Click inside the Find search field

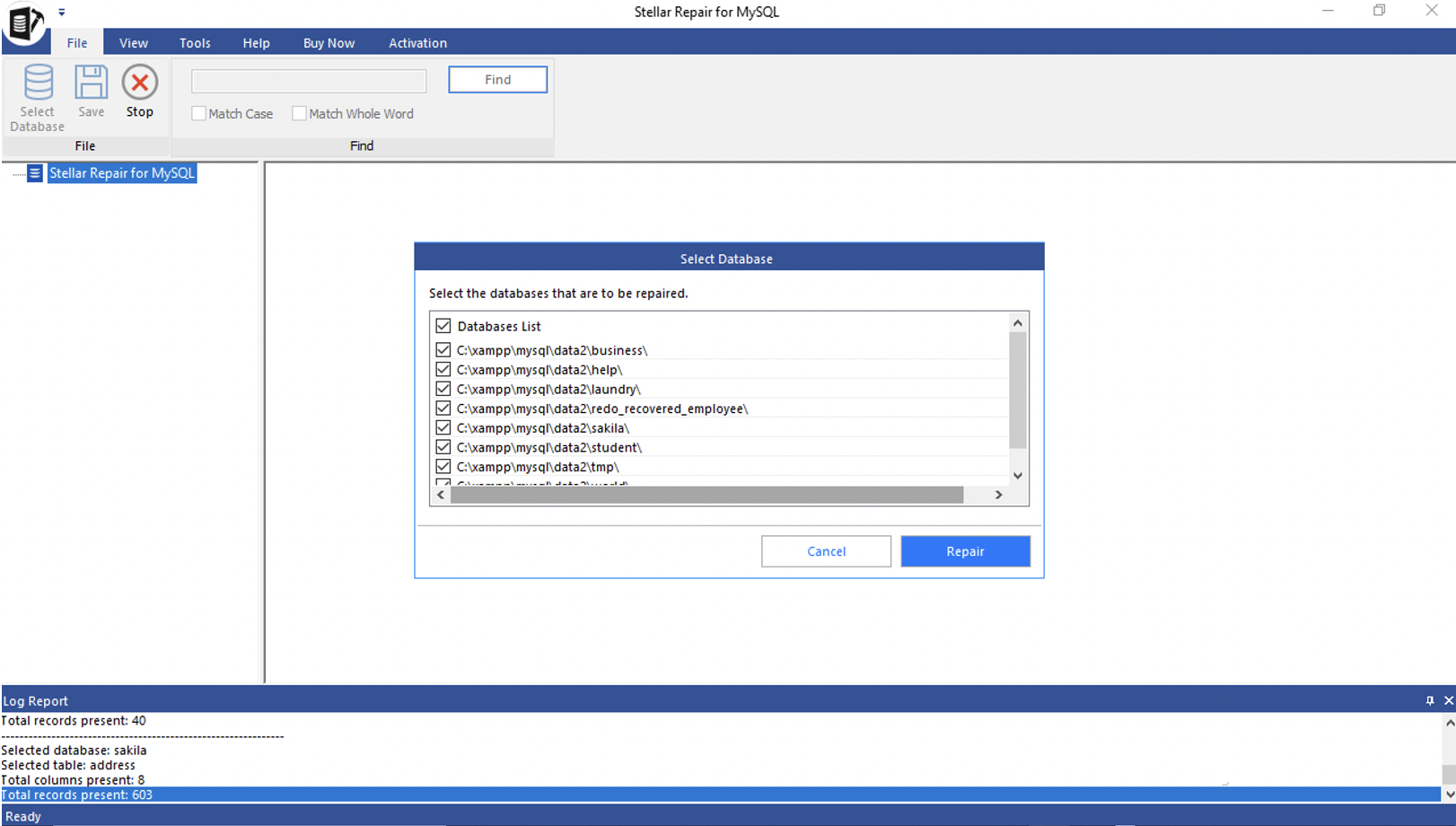point(308,81)
